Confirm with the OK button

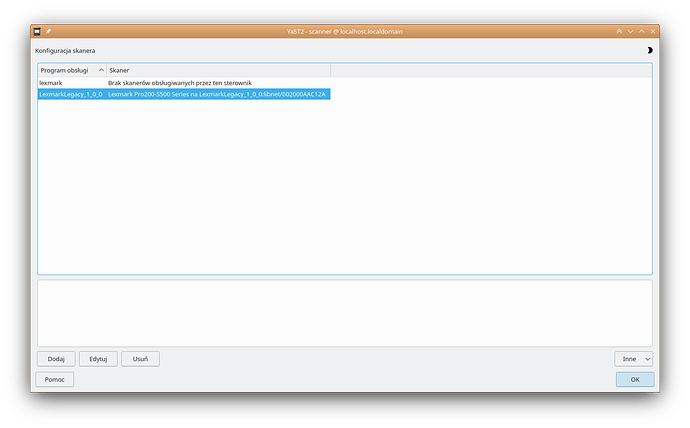634,379
